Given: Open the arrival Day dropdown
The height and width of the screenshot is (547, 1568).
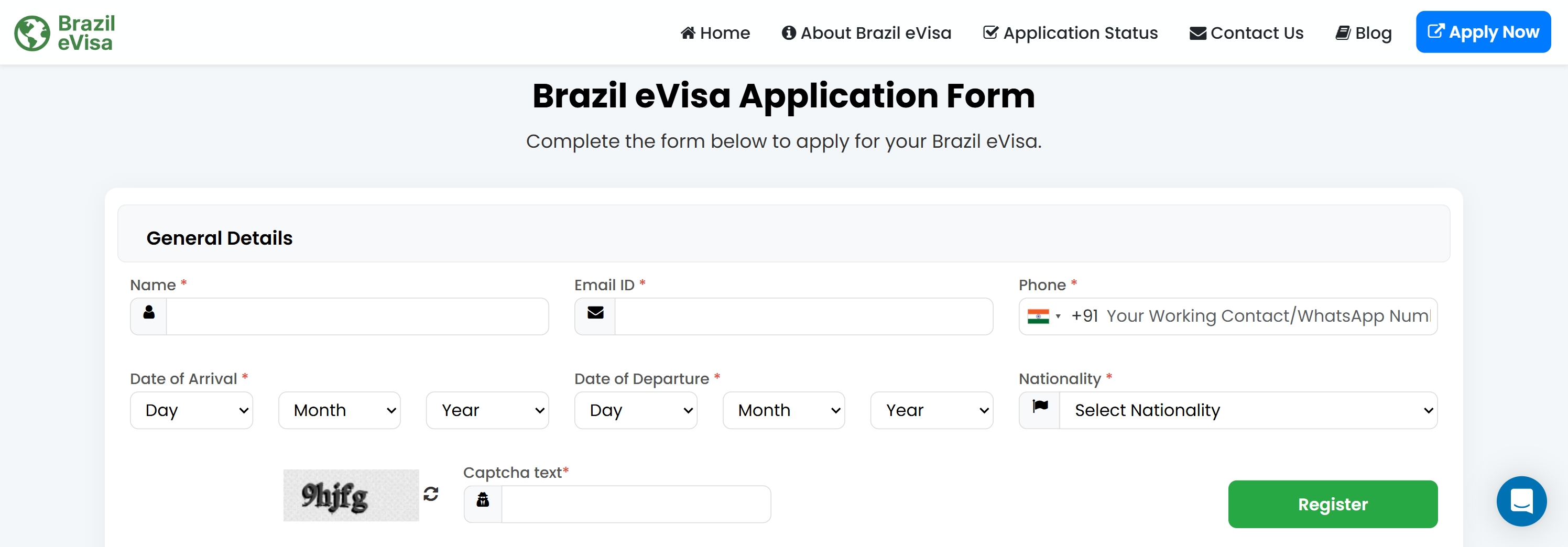Looking at the screenshot, I should (x=191, y=411).
